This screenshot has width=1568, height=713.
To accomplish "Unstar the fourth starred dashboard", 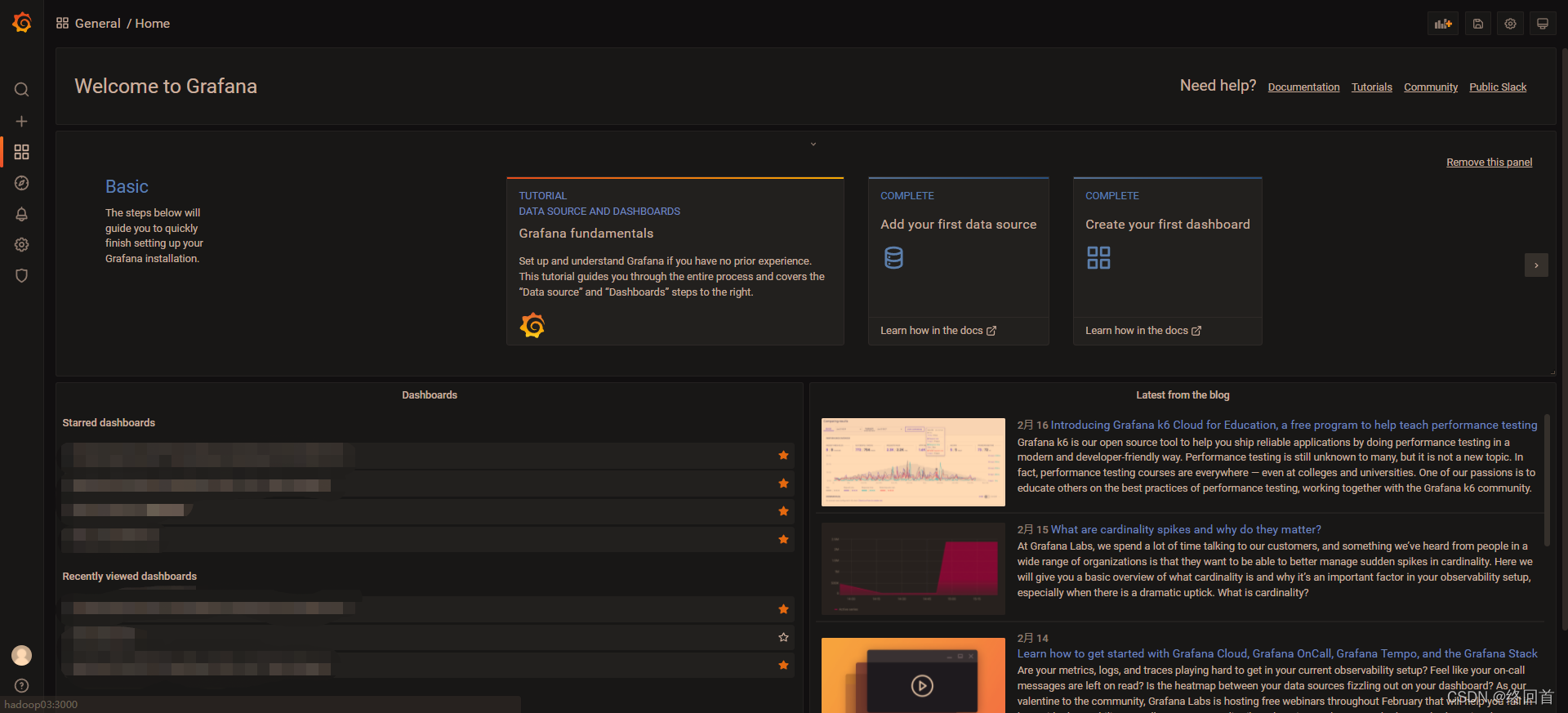I will (783, 539).
